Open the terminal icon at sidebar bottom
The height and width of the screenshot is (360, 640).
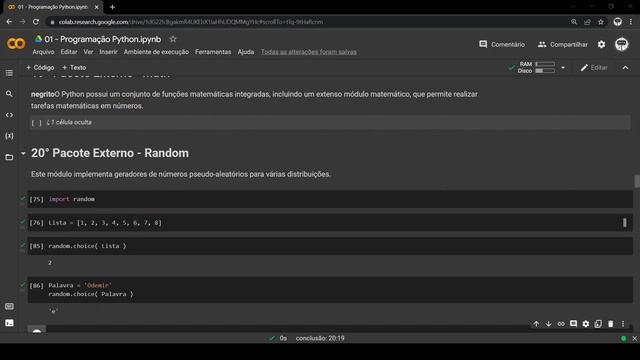click(9, 323)
